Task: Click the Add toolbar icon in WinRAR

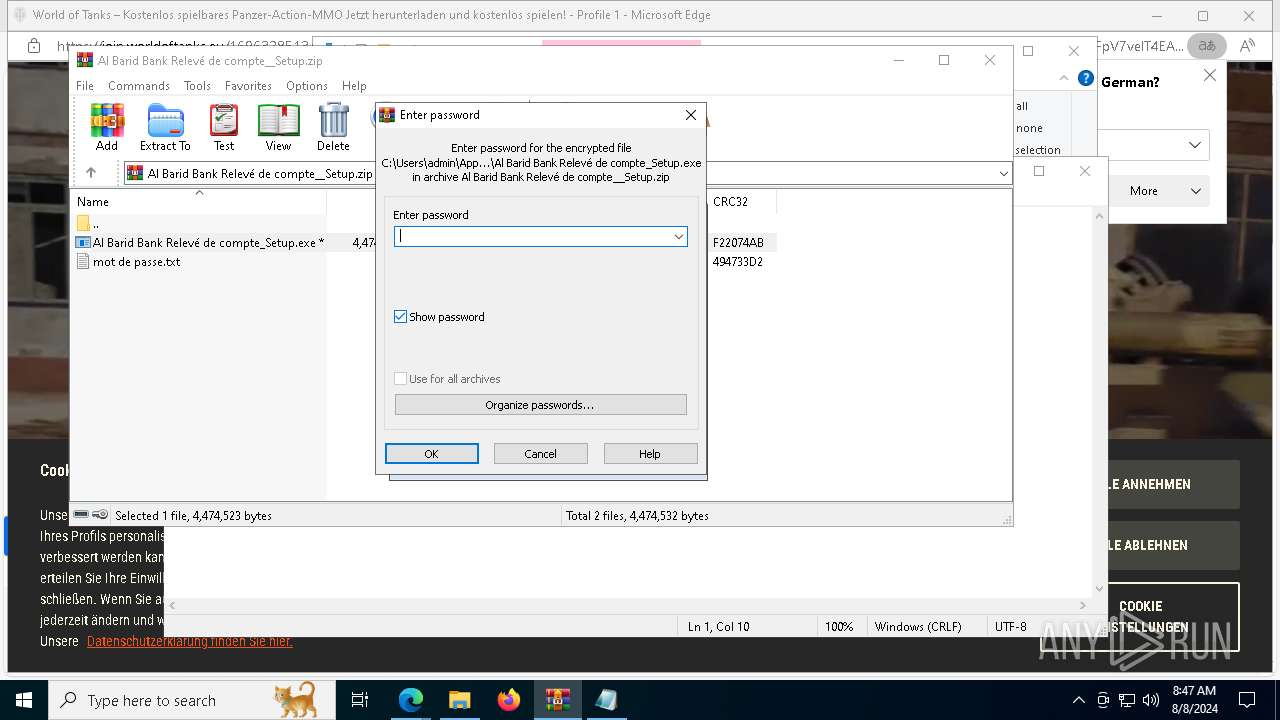Action: click(107, 128)
